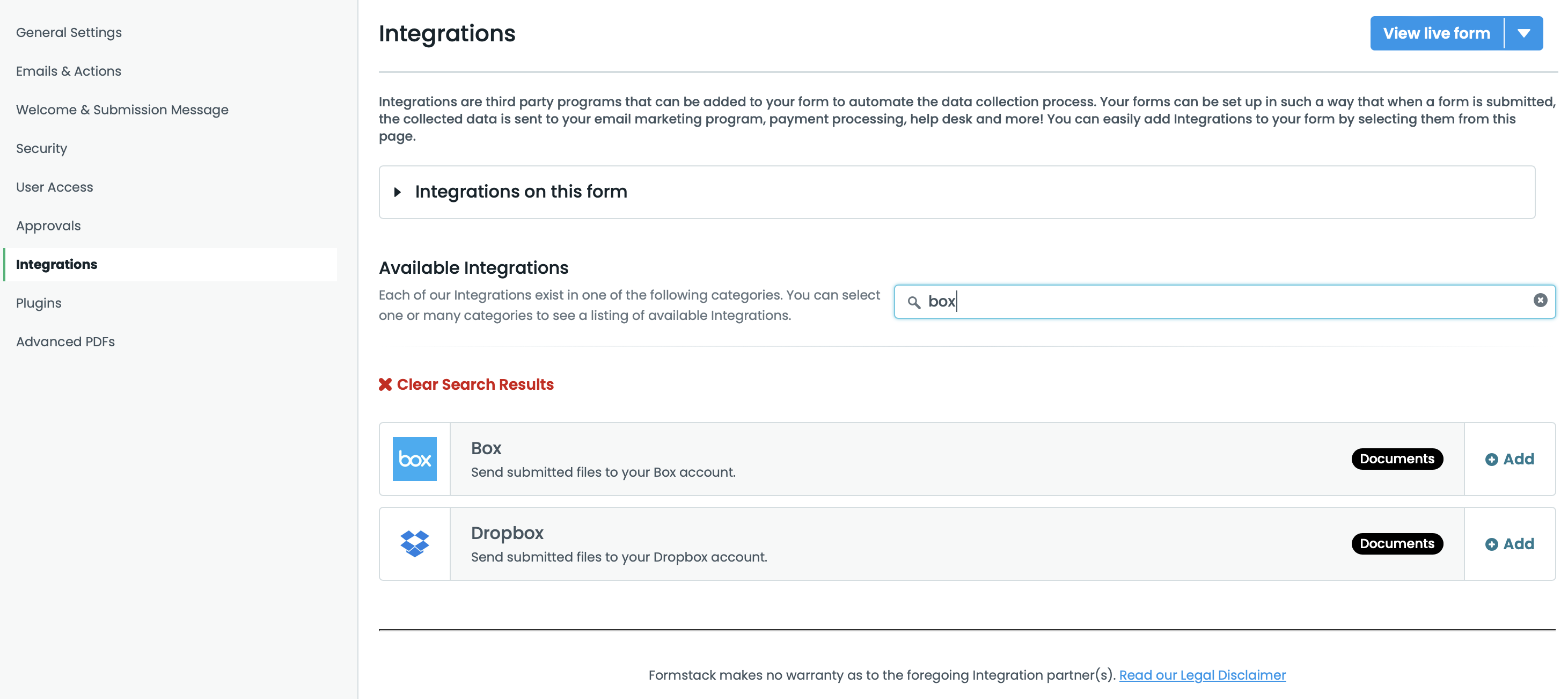
Task: Open View live form dropdown arrow
Action: point(1523,33)
